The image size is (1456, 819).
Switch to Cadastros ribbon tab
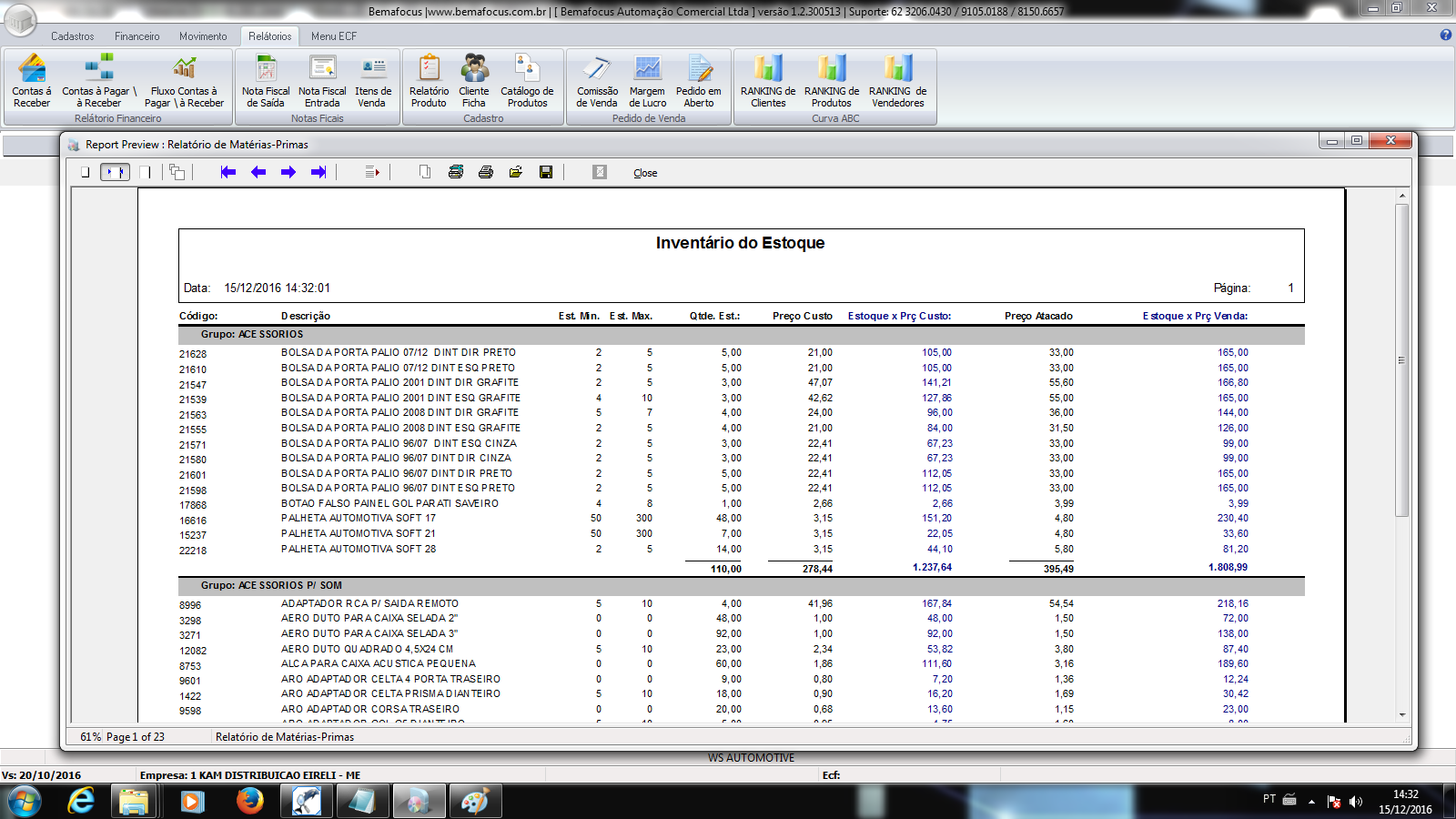(73, 36)
